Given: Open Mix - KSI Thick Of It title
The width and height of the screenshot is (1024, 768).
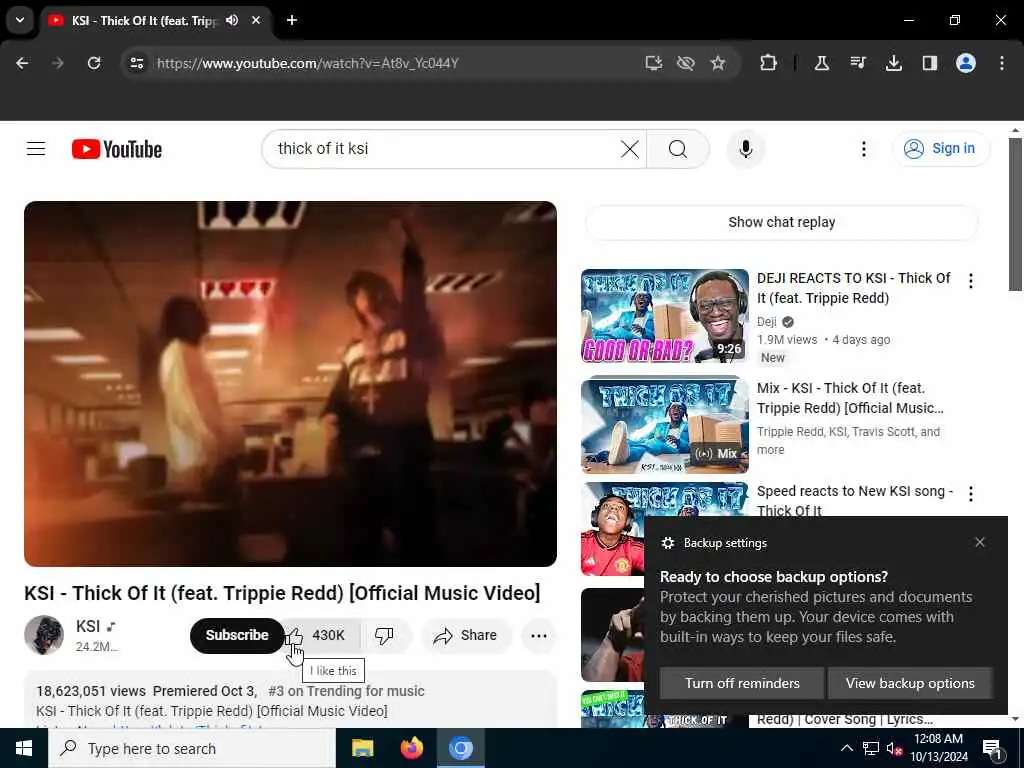Looking at the screenshot, I should [850, 398].
